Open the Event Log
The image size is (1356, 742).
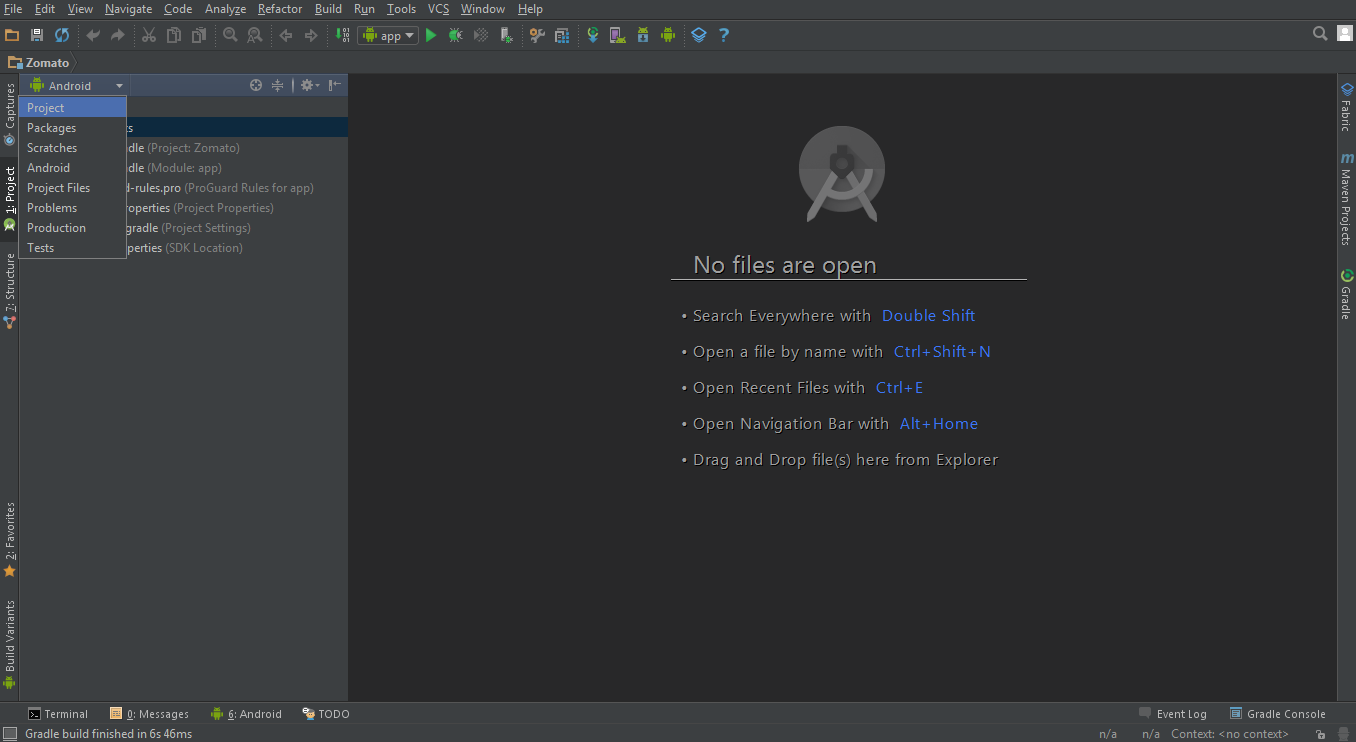(1173, 714)
